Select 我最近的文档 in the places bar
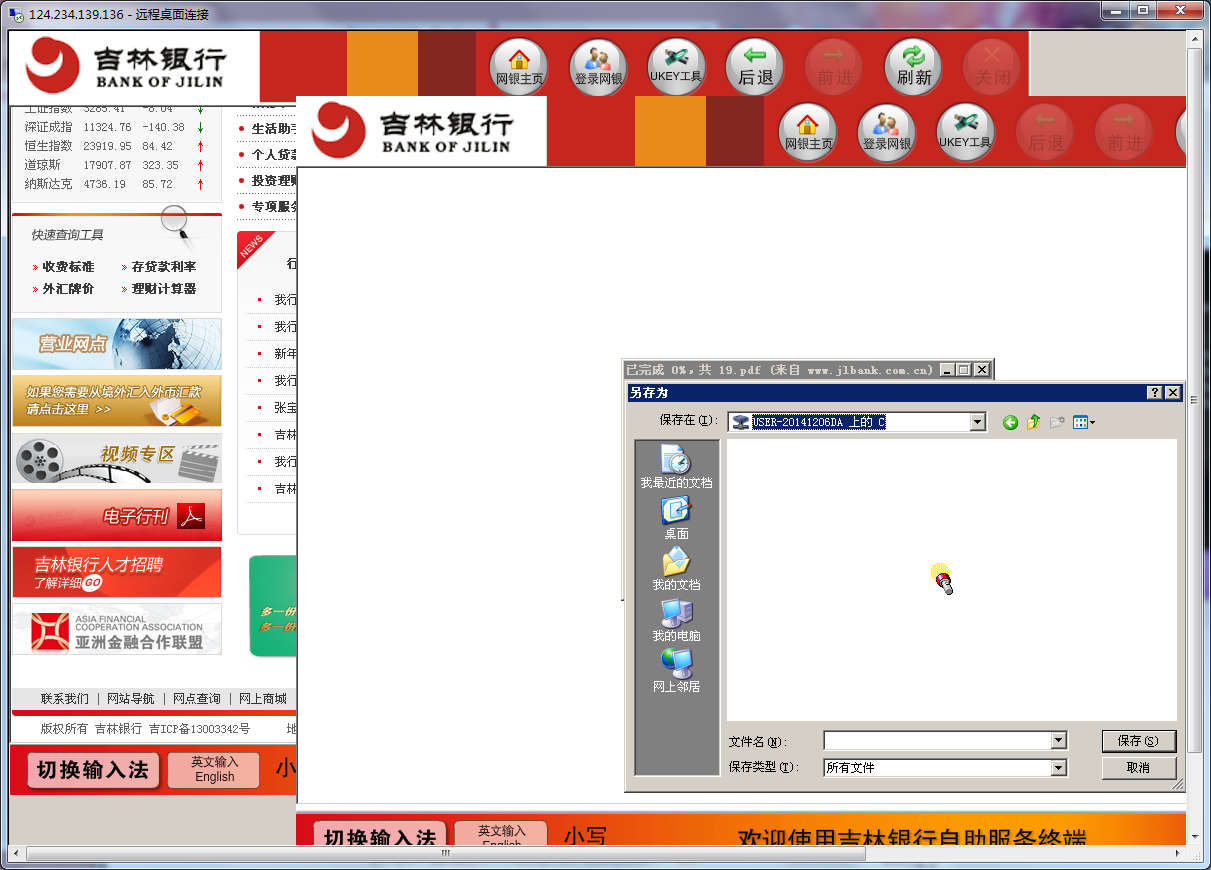 [x=677, y=467]
